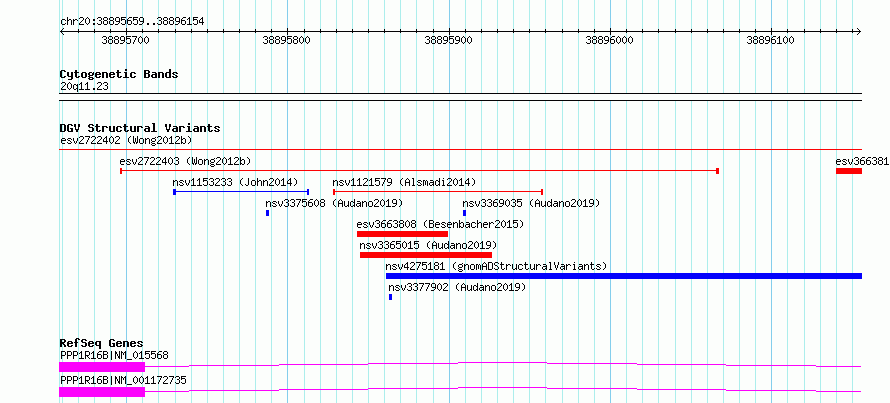Select the small blue nsv3369035 marker
The height and width of the screenshot is (403, 890).
point(464,213)
